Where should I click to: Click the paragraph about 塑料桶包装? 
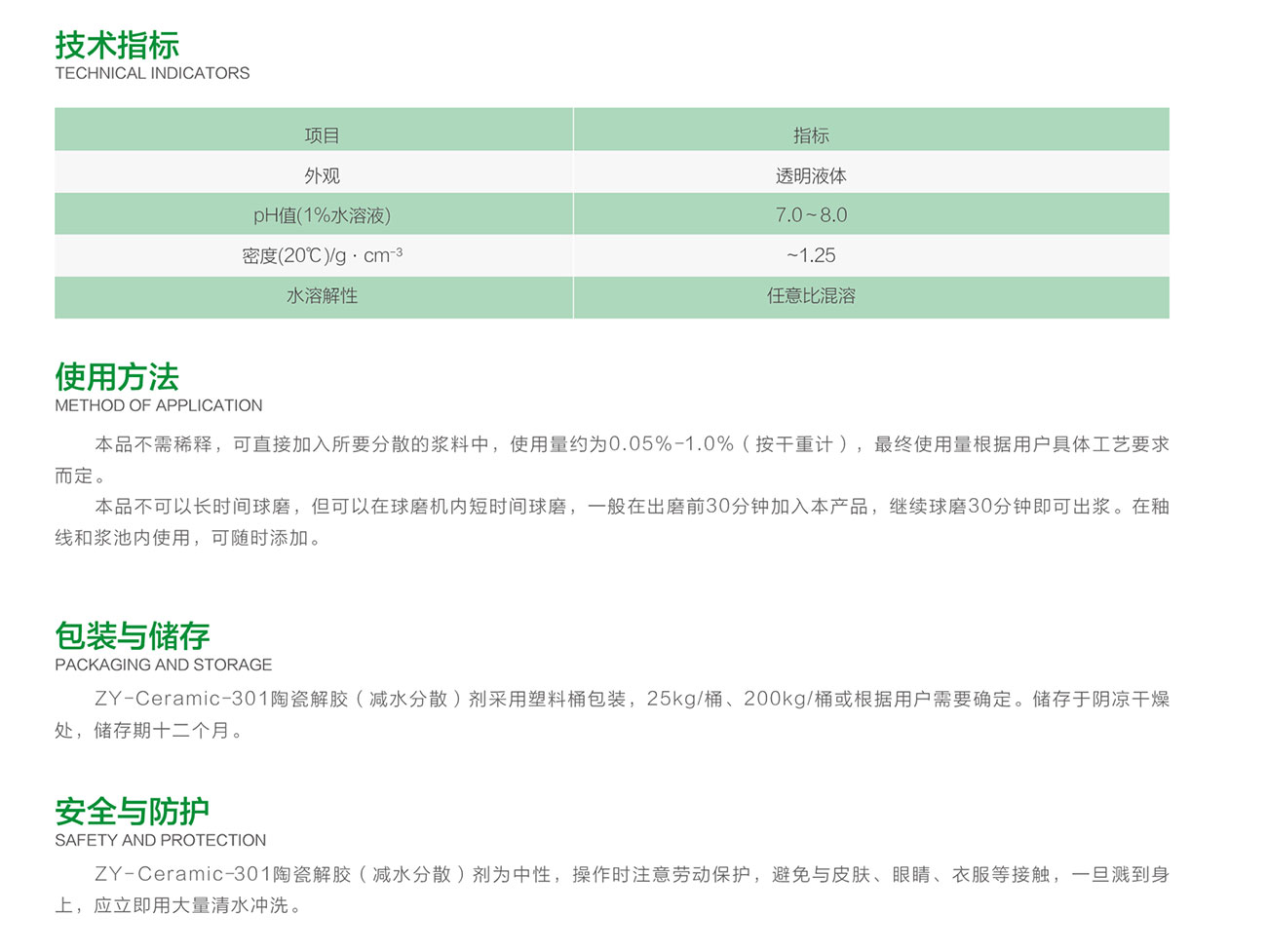pyautogui.click(x=612, y=714)
